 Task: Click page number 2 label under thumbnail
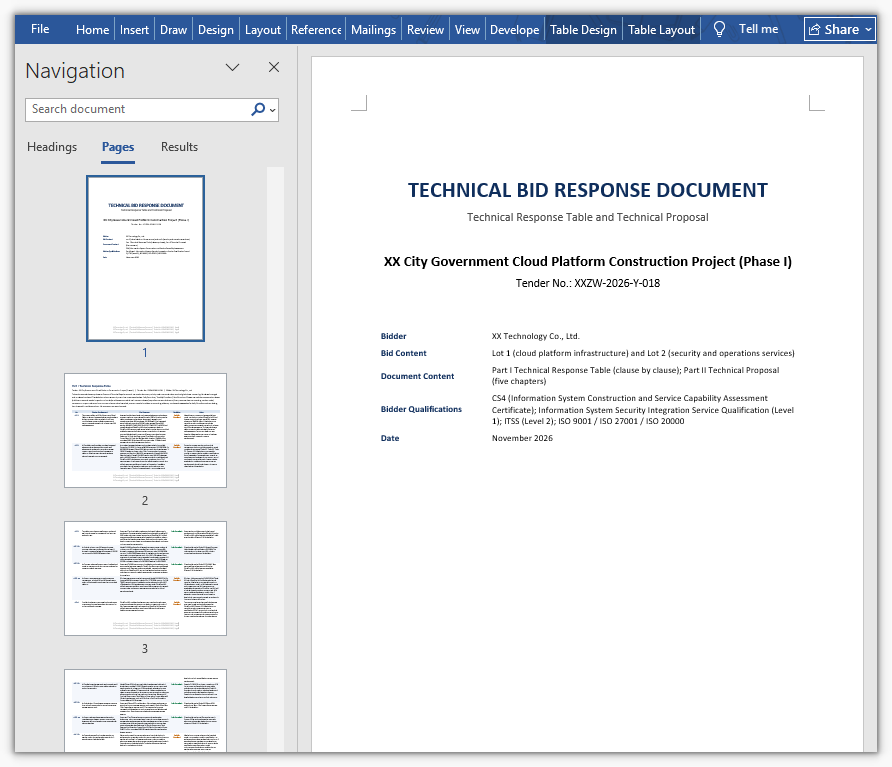[x=145, y=501]
